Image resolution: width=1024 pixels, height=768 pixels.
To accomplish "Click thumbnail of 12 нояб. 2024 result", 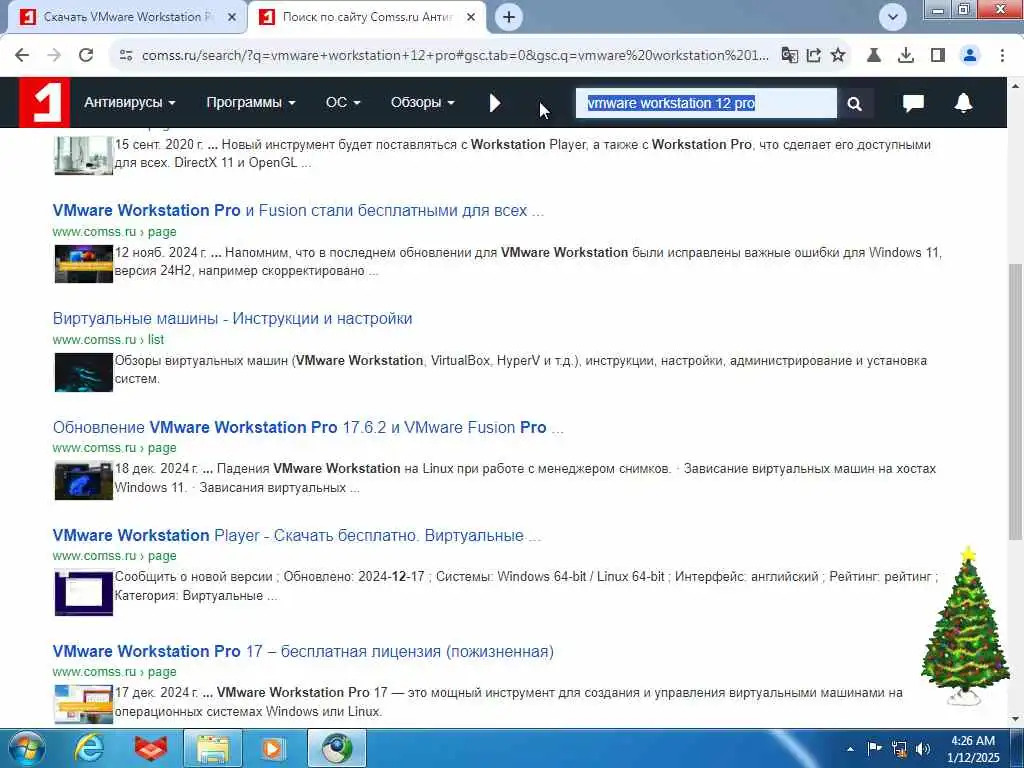I will point(84,263).
